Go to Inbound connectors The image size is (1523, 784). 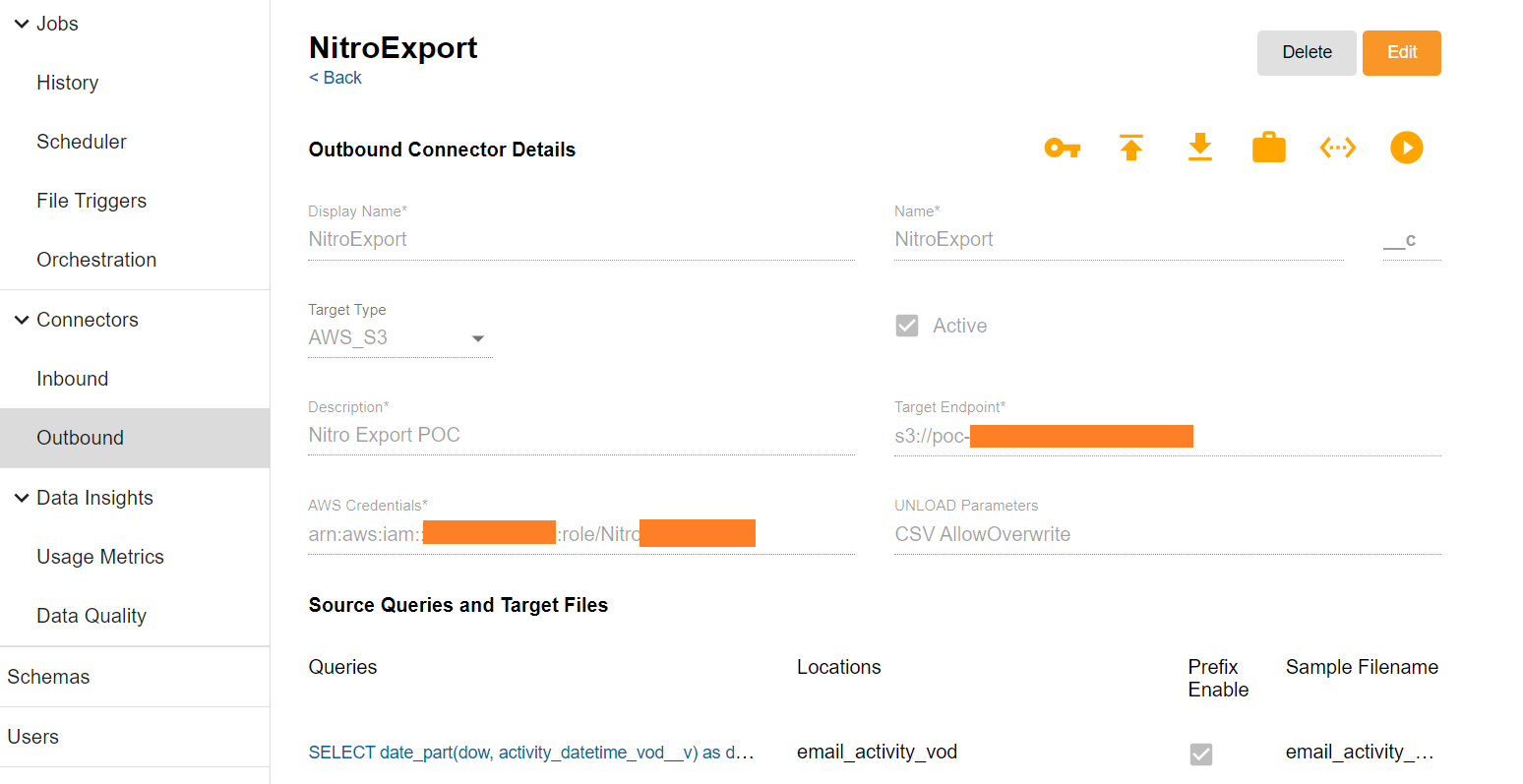pyautogui.click(x=73, y=379)
